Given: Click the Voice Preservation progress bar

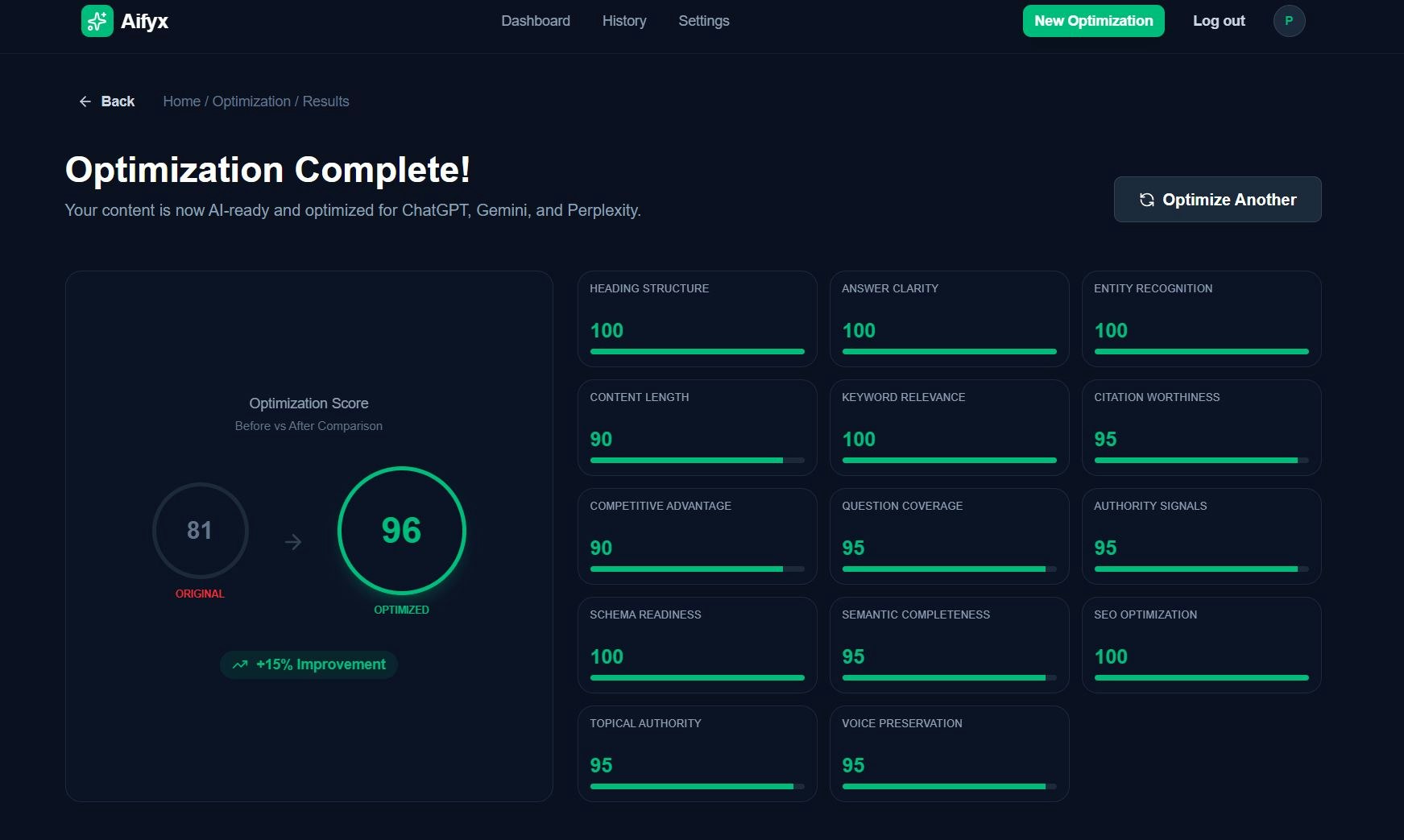Looking at the screenshot, I should 950,787.
